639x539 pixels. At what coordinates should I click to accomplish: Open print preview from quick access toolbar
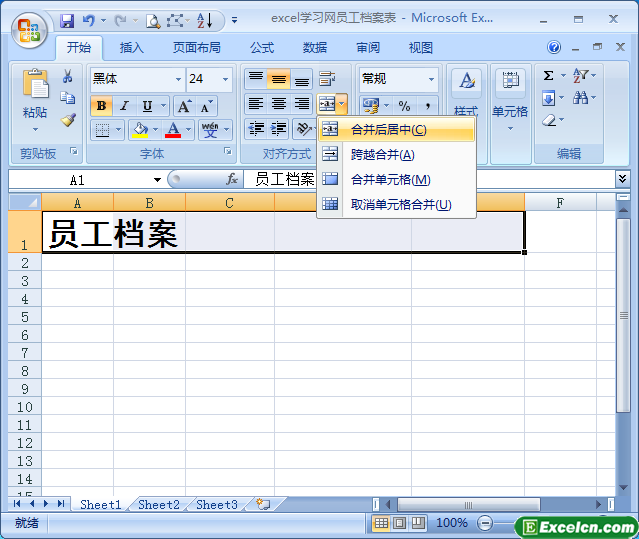point(153,21)
